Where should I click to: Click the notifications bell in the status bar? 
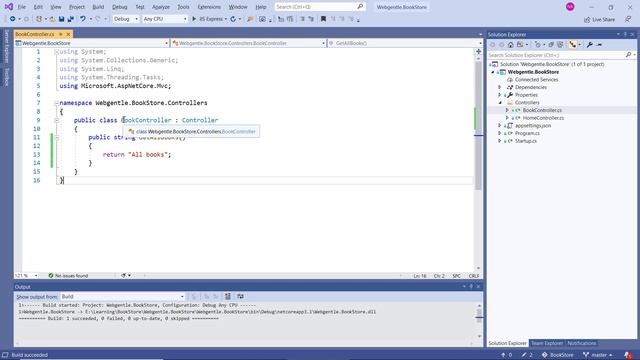(628, 355)
